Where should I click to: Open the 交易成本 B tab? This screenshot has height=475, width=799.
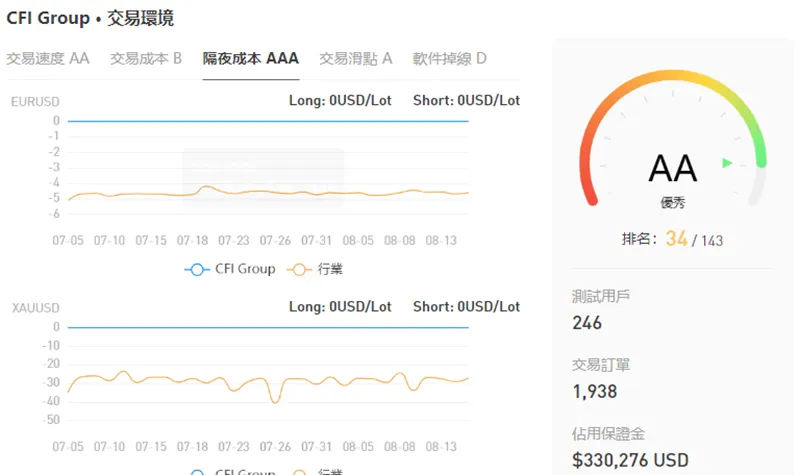[x=146, y=59]
